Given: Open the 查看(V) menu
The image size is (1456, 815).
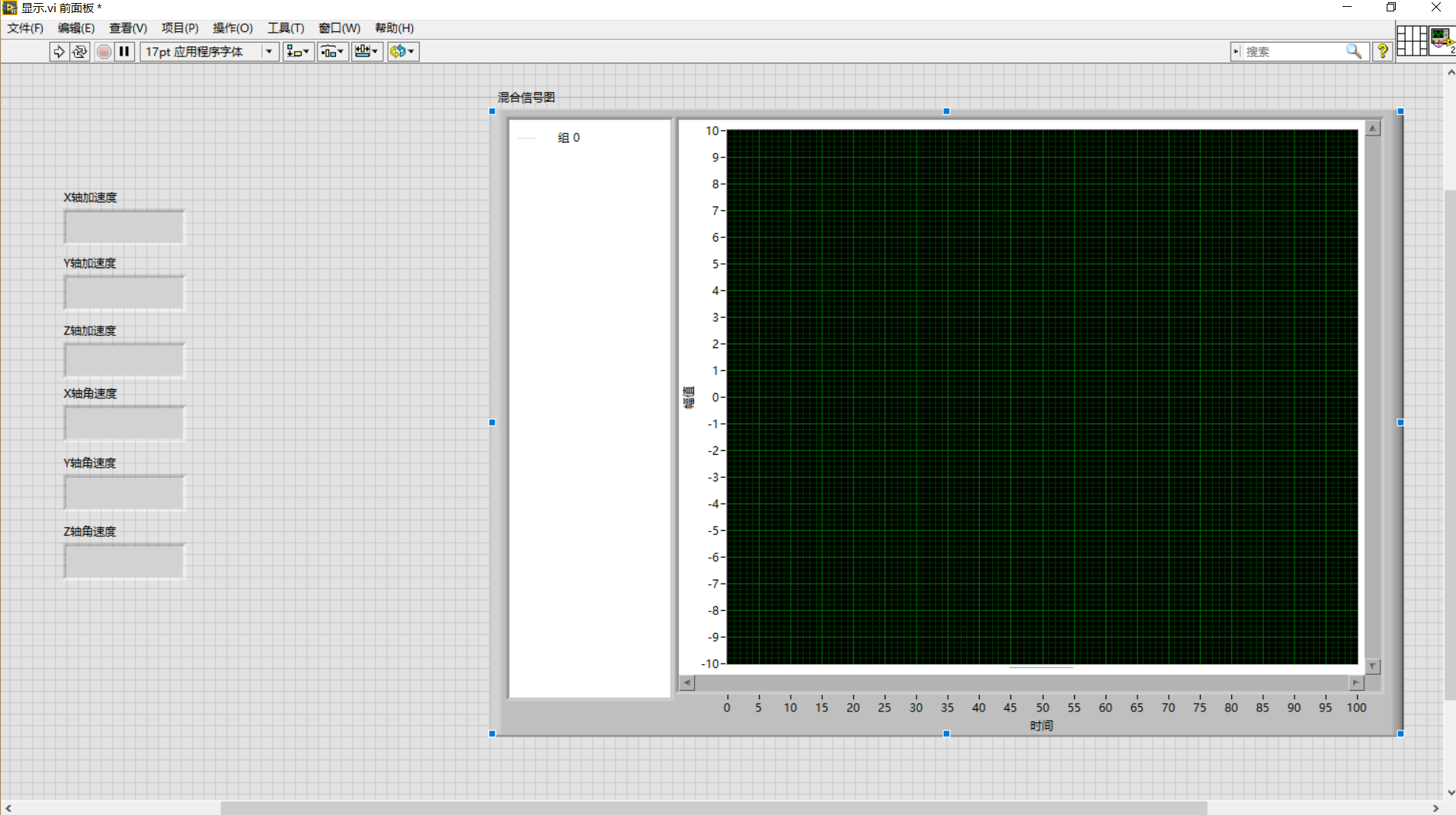Looking at the screenshot, I should (x=128, y=28).
